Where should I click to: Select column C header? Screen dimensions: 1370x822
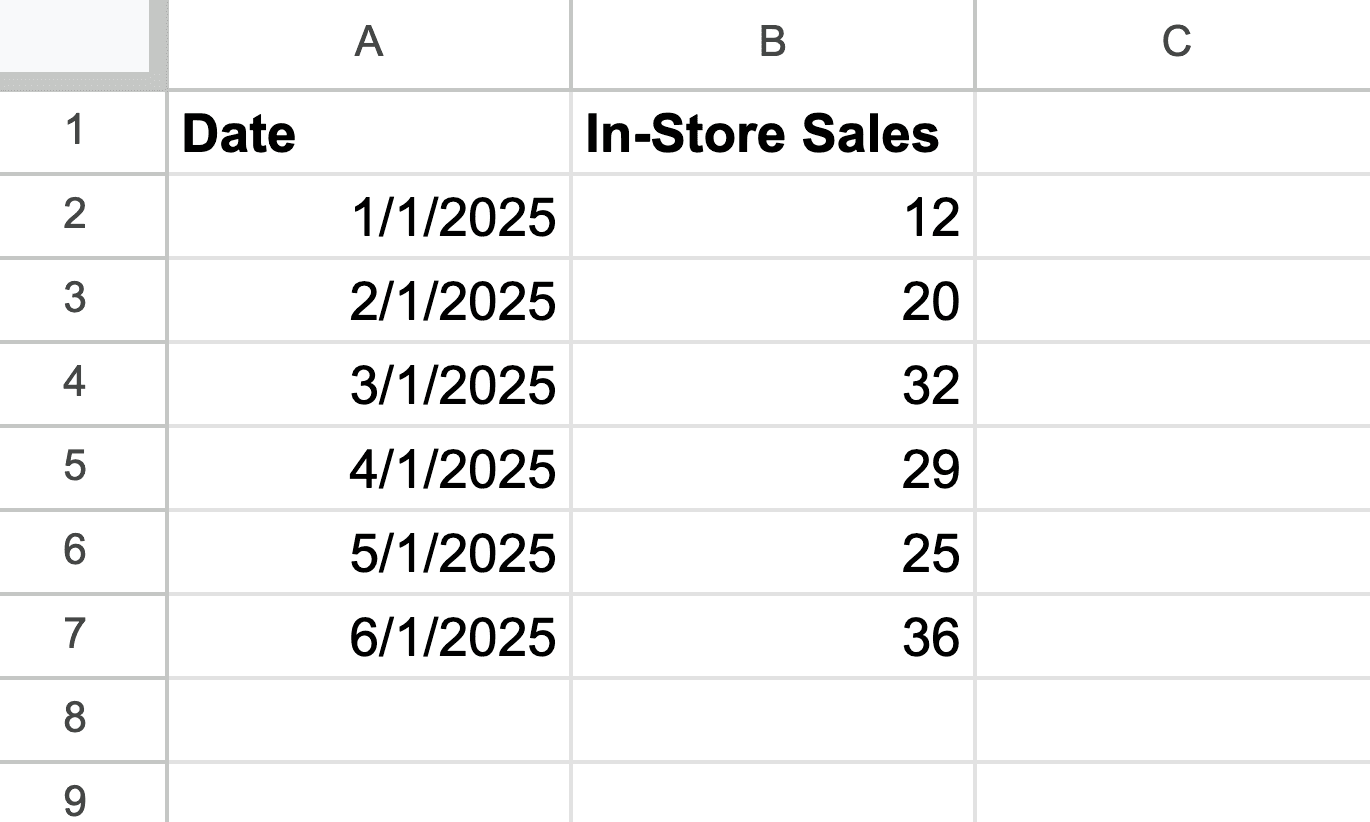[x=1175, y=43]
